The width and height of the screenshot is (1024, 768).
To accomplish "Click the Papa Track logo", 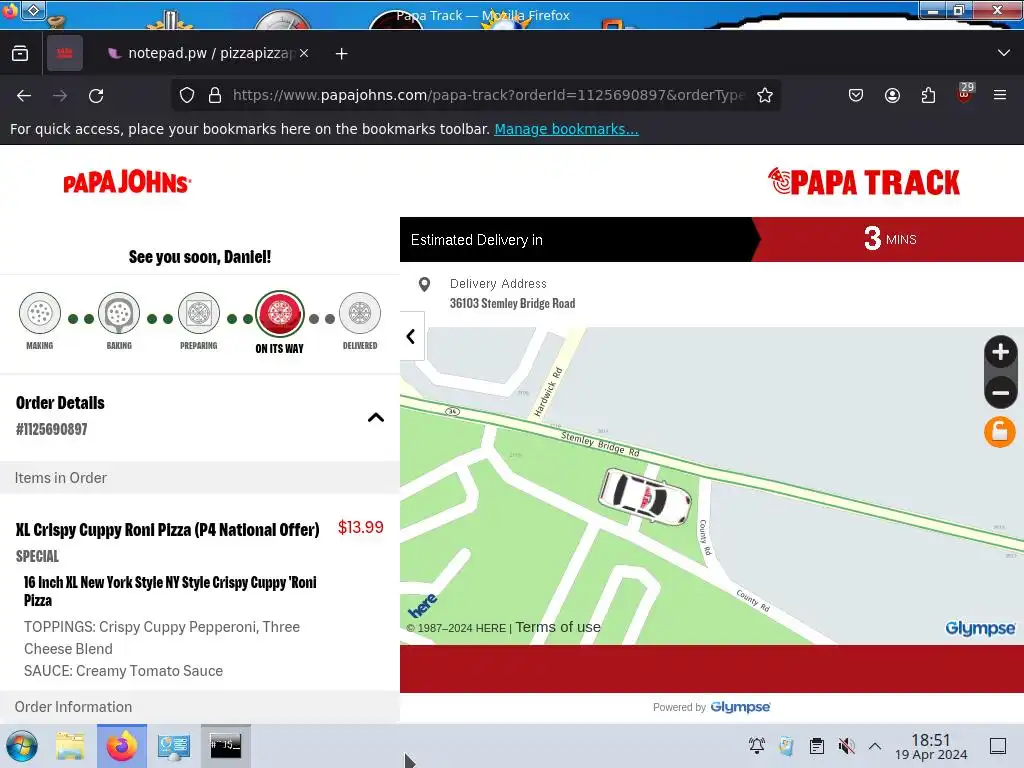I will pos(864,182).
